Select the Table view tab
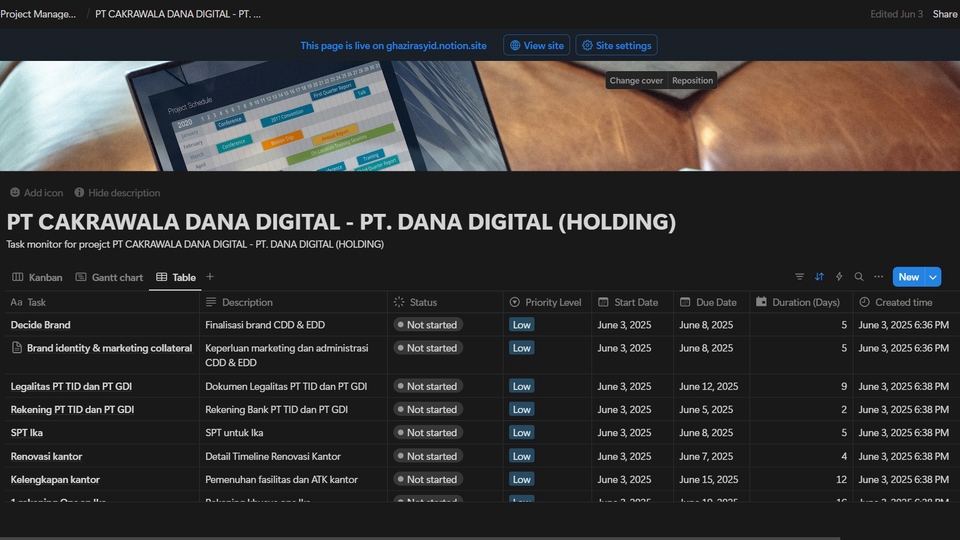This screenshot has height=540, width=960. coord(176,277)
